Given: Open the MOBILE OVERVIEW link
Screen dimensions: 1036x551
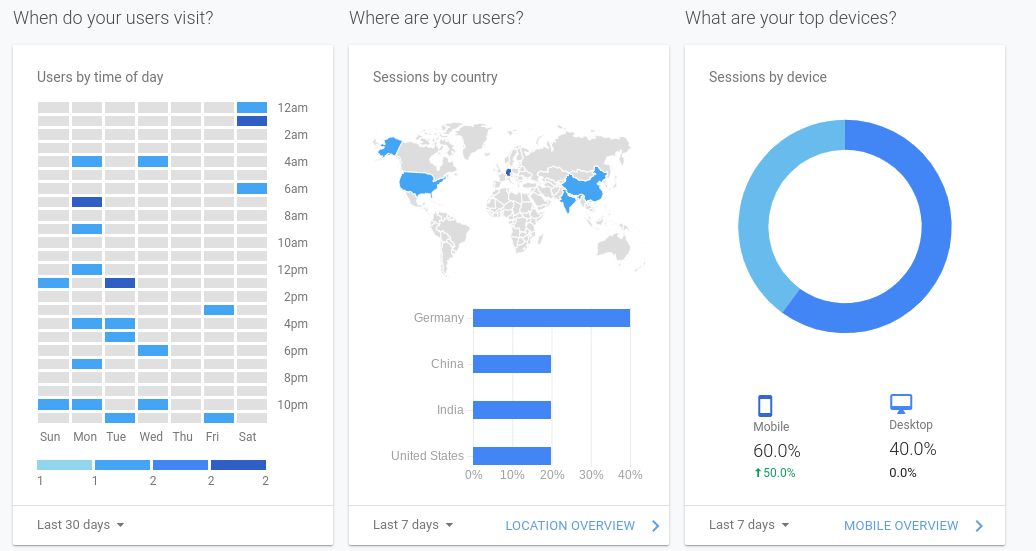Looking at the screenshot, I should 901,526.
